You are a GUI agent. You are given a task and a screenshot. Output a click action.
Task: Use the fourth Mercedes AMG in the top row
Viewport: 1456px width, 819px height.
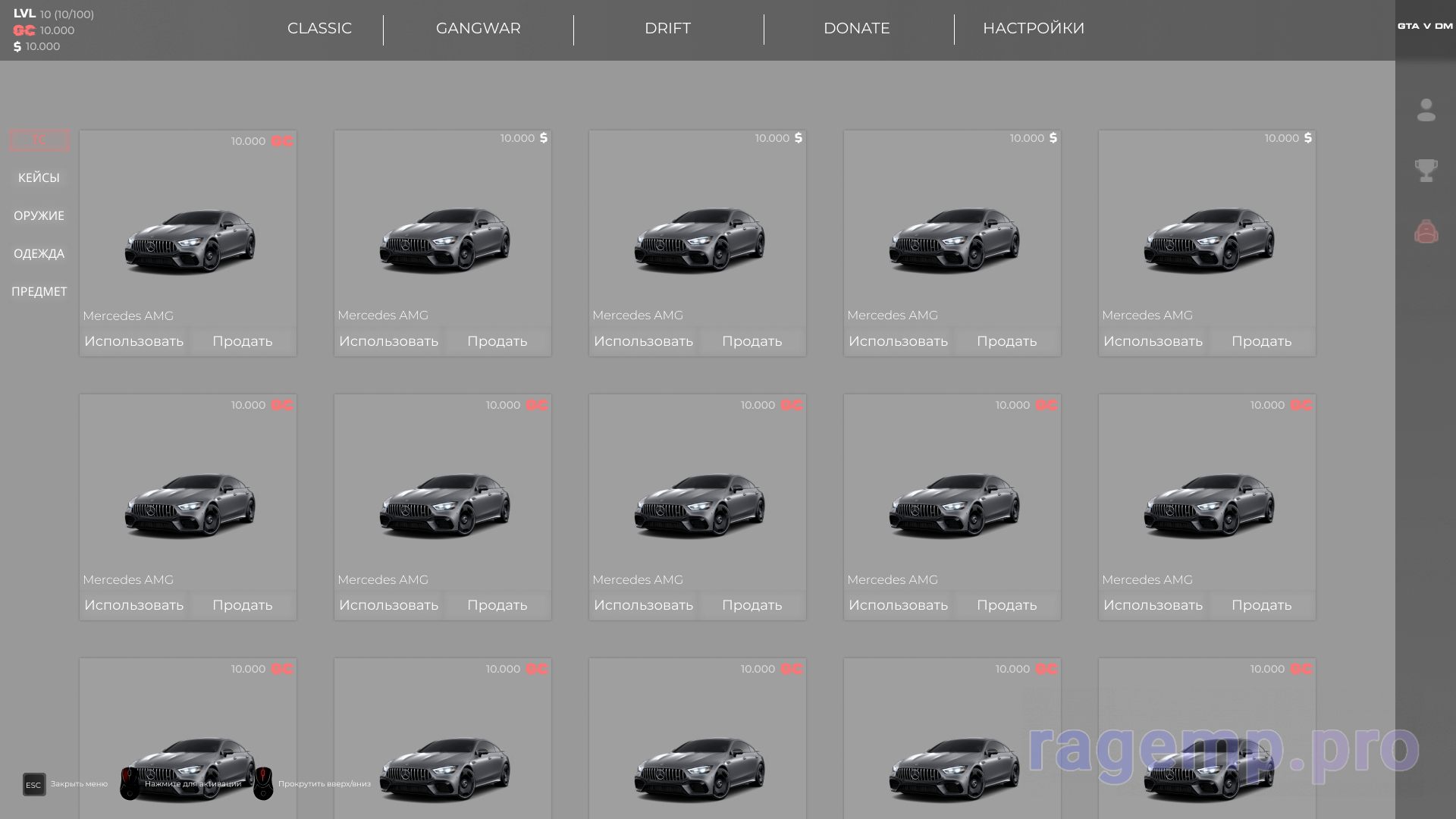click(899, 341)
